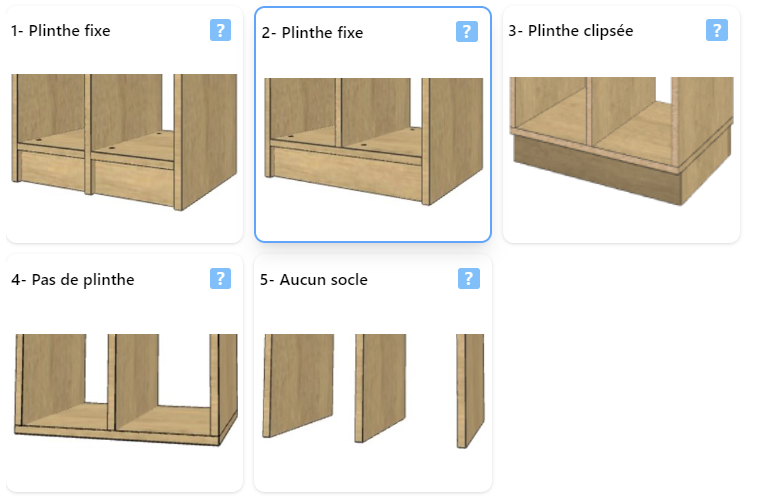
Task: Choose the "3- Plinthe clipsée" label
Action: click(571, 31)
